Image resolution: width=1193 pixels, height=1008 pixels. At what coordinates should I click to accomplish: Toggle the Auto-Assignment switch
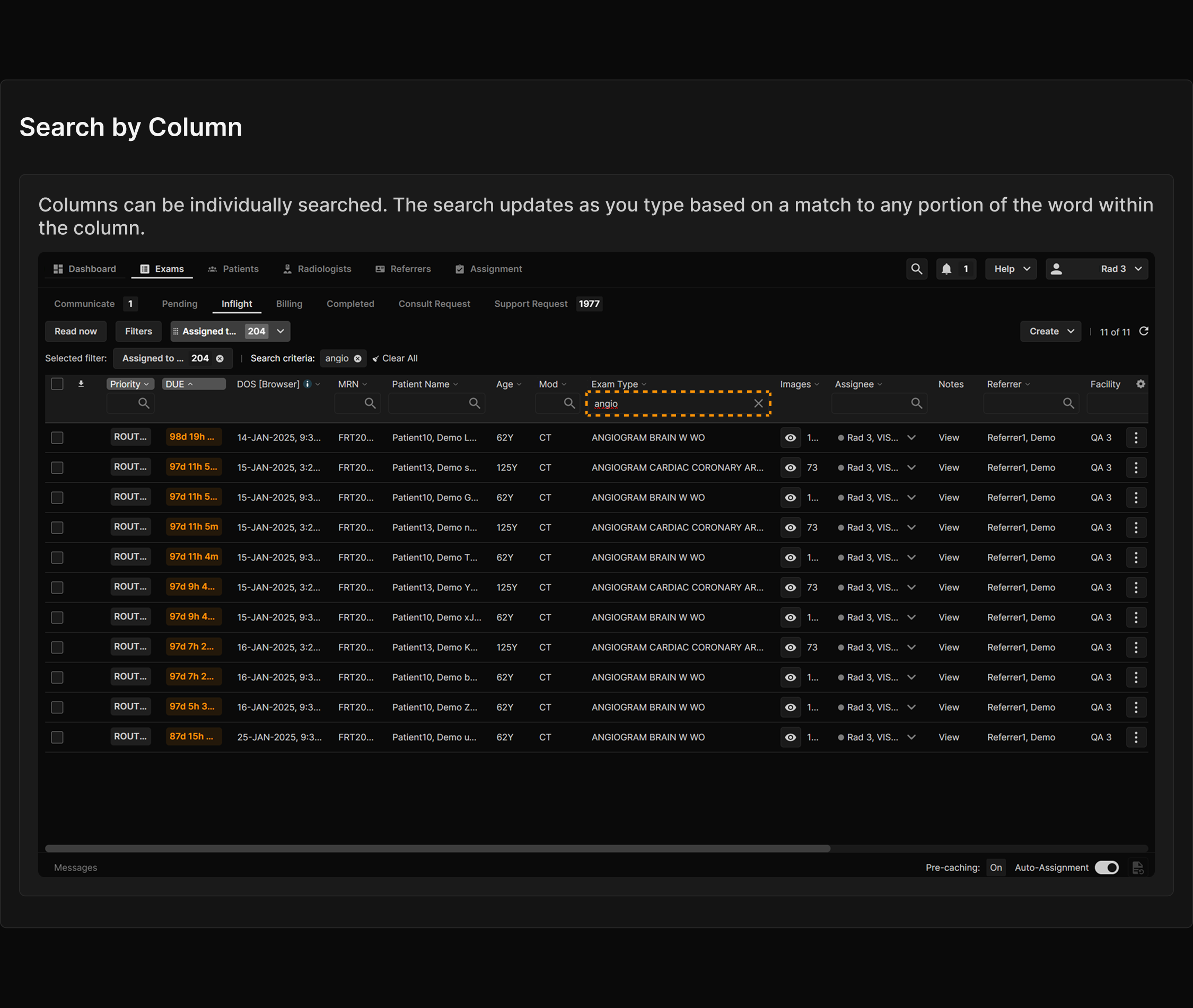coord(1107,868)
